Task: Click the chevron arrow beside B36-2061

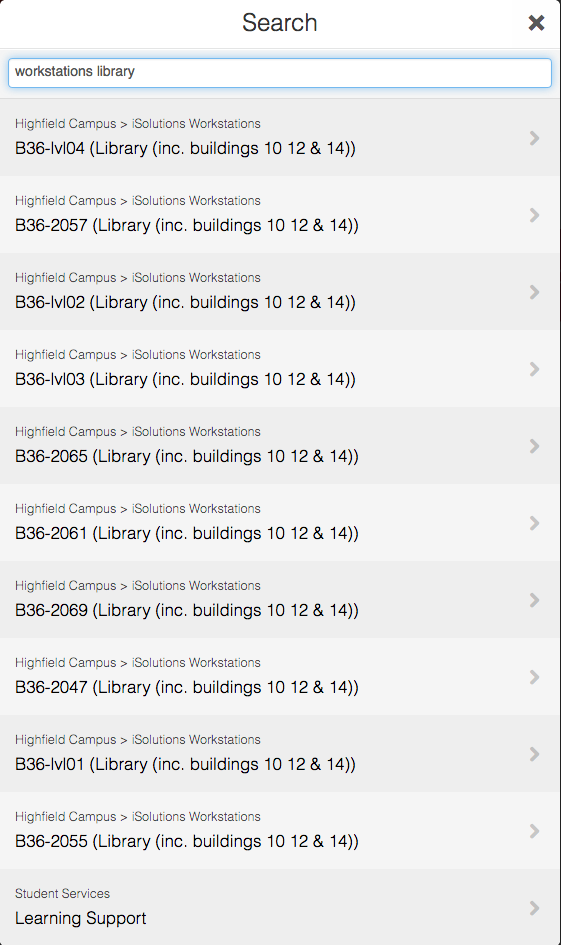Action: [x=534, y=523]
